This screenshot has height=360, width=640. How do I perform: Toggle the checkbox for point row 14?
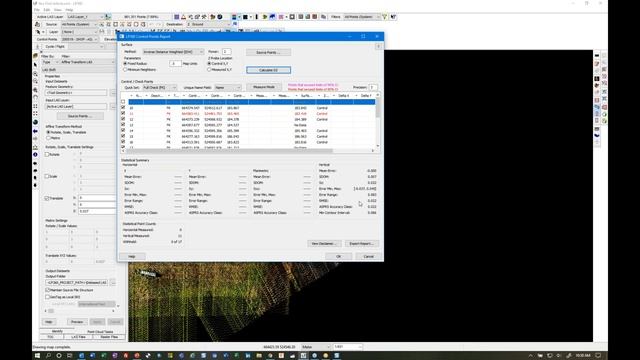(123, 131)
